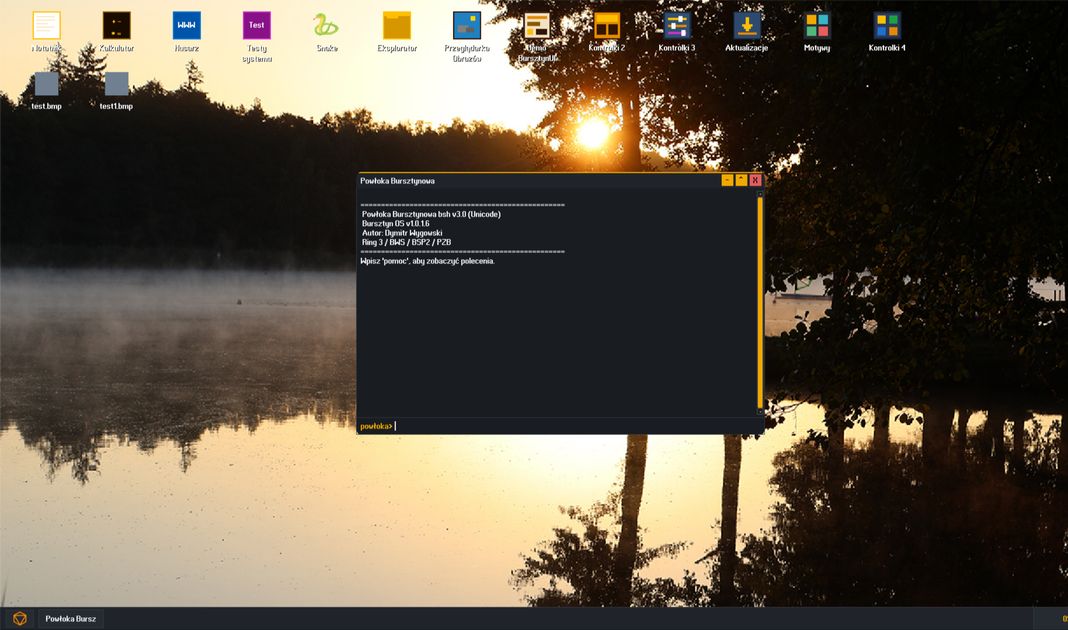This screenshot has height=630, width=1068.
Task: Click the 'Powłoka Bursztynowa bsh v3.0 (Unicode)' line
Action: point(431,215)
